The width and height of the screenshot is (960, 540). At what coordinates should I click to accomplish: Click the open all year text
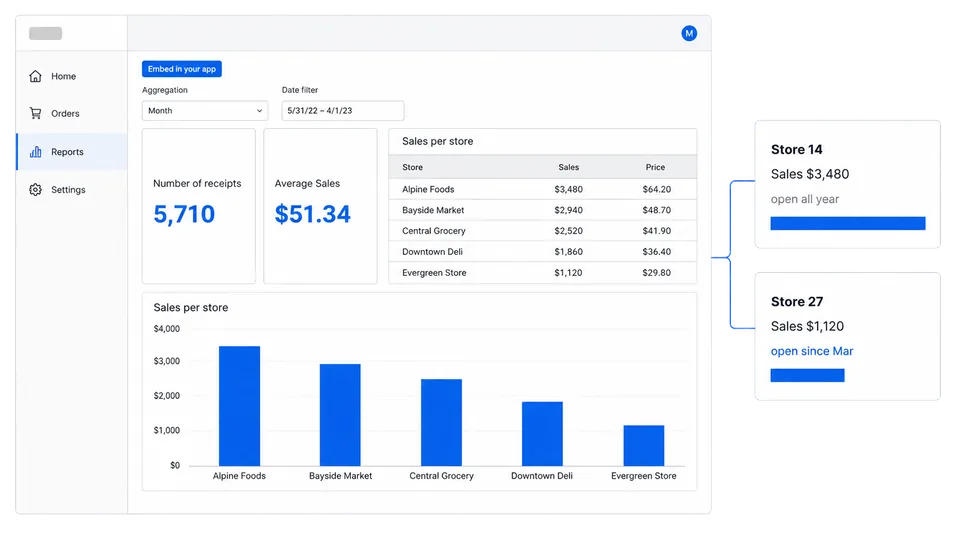click(x=805, y=199)
